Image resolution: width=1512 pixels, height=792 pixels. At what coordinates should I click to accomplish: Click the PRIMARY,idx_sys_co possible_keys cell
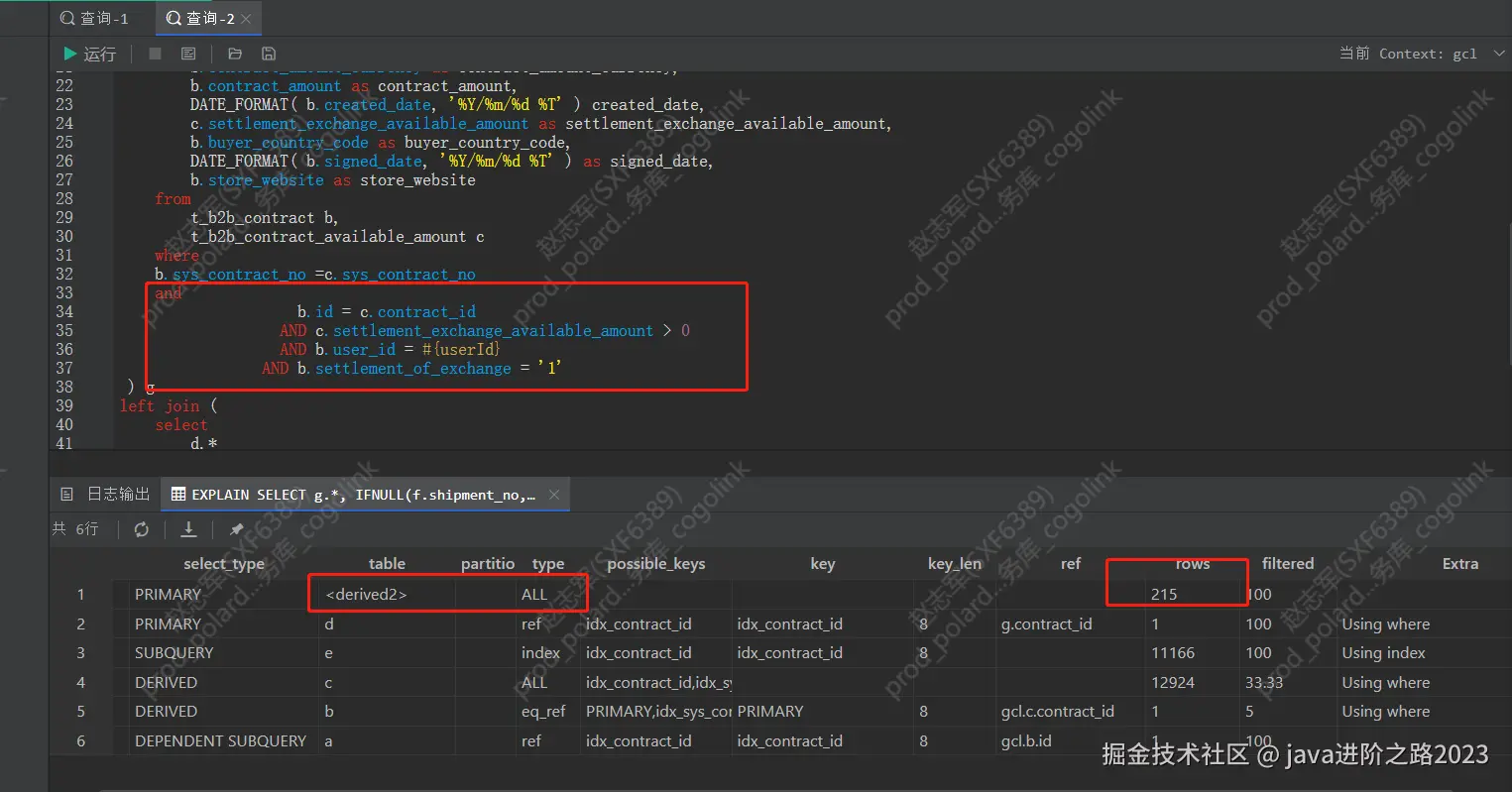coord(658,712)
